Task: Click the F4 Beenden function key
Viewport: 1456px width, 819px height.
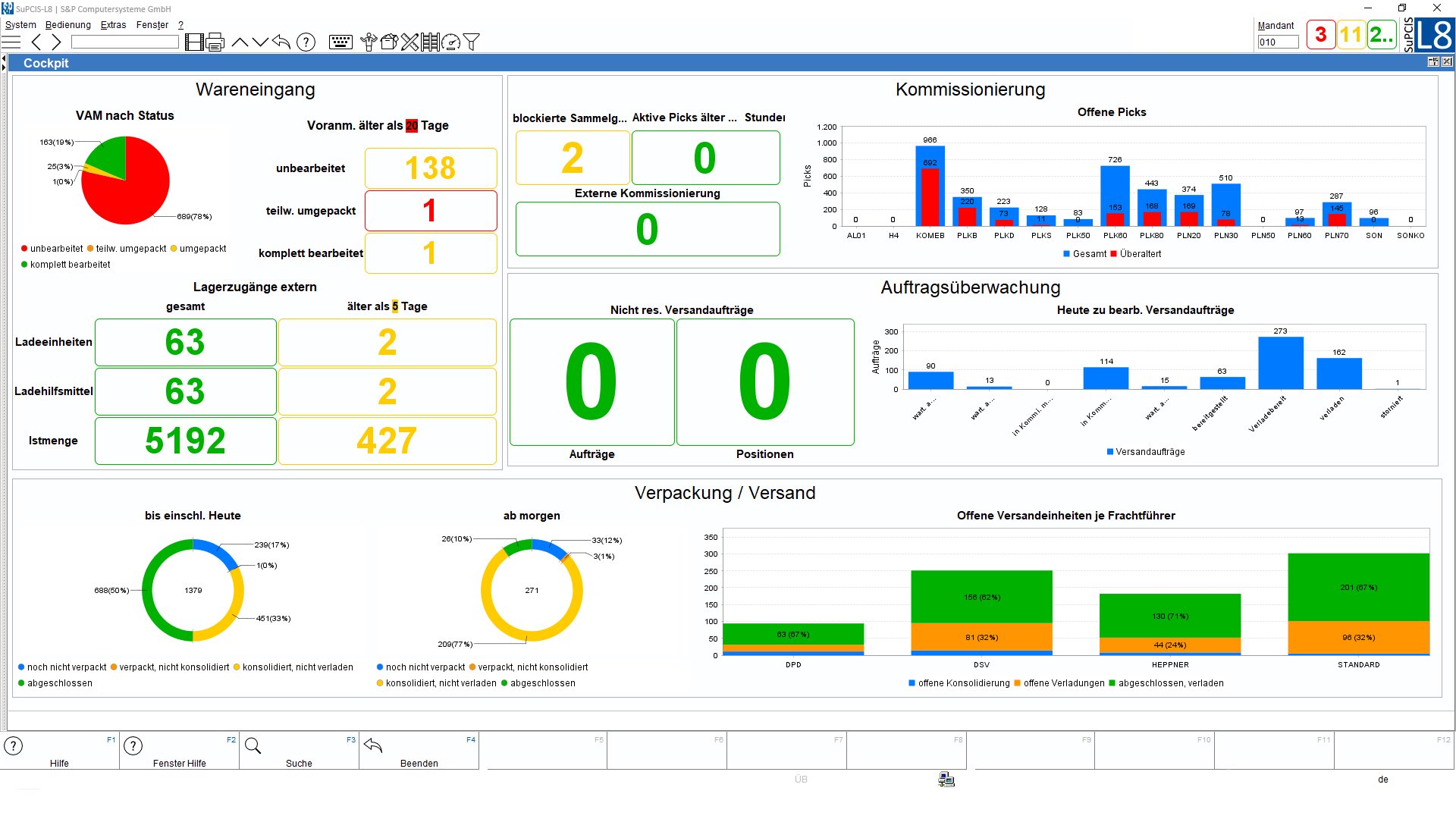Action: (x=419, y=751)
